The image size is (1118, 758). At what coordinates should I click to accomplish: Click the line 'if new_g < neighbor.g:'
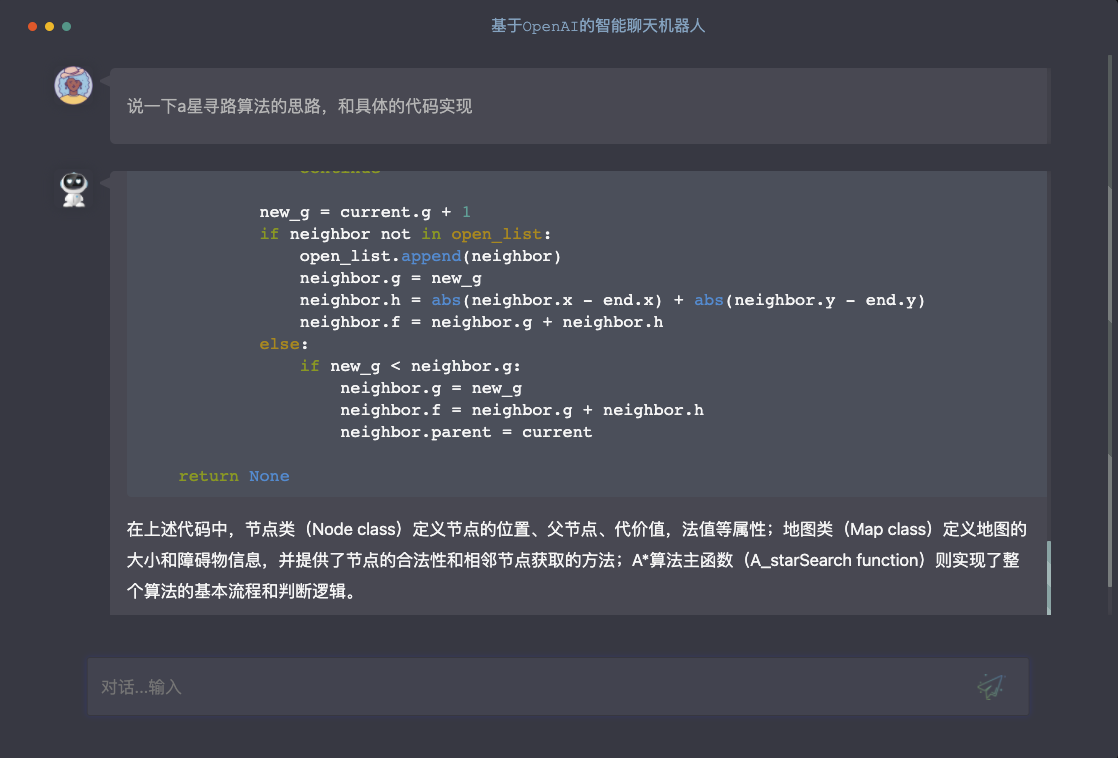point(410,366)
